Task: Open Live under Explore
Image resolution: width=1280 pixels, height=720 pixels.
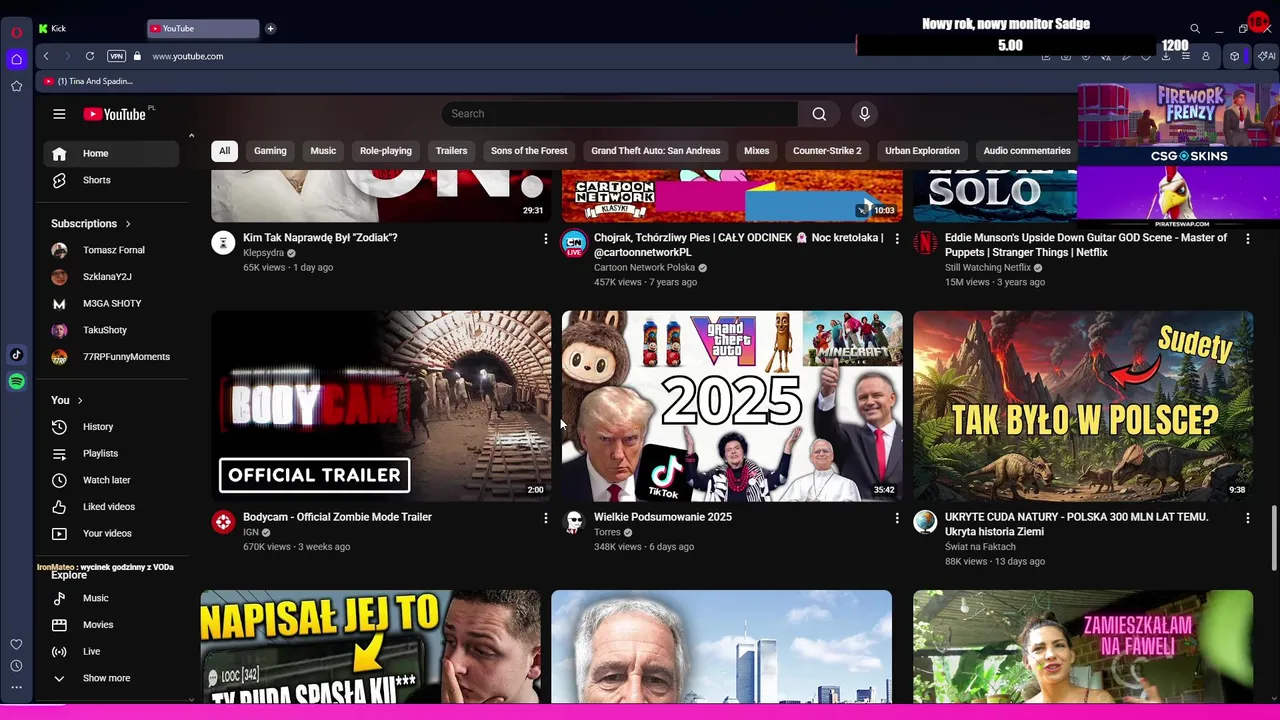Action: (111, 652)
